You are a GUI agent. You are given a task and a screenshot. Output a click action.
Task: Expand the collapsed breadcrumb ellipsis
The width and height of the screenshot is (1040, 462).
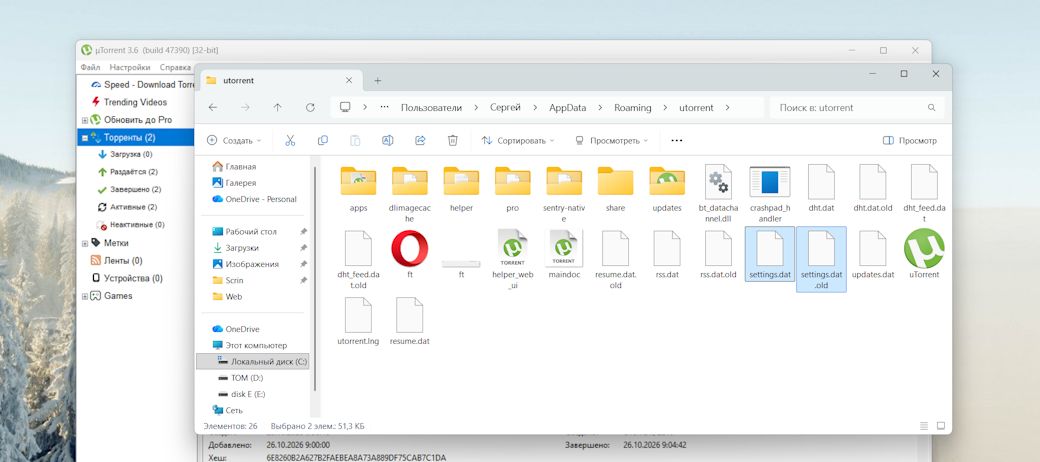coord(384,107)
